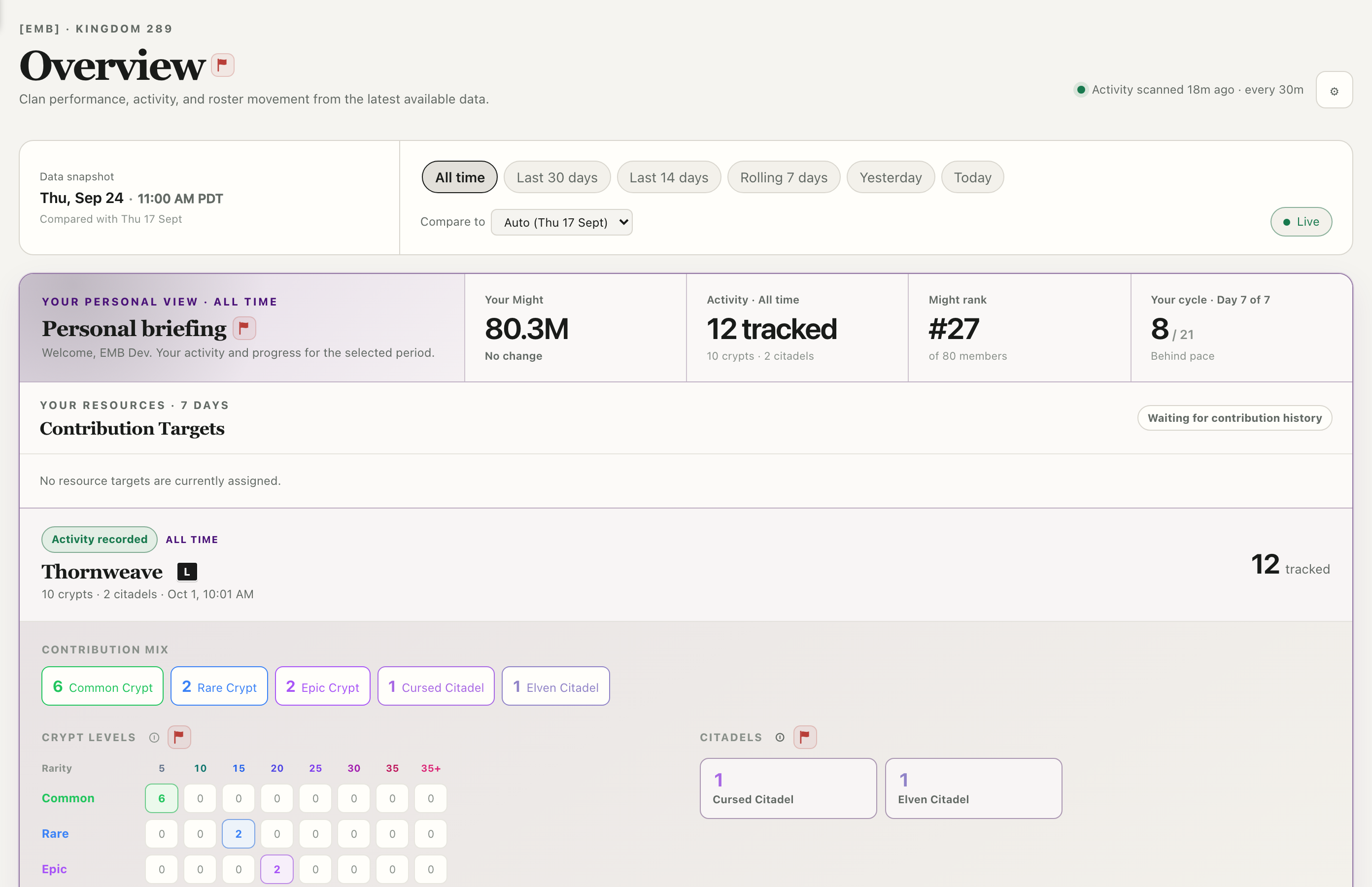Click the Epic rarity row label

pyautogui.click(x=54, y=870)
